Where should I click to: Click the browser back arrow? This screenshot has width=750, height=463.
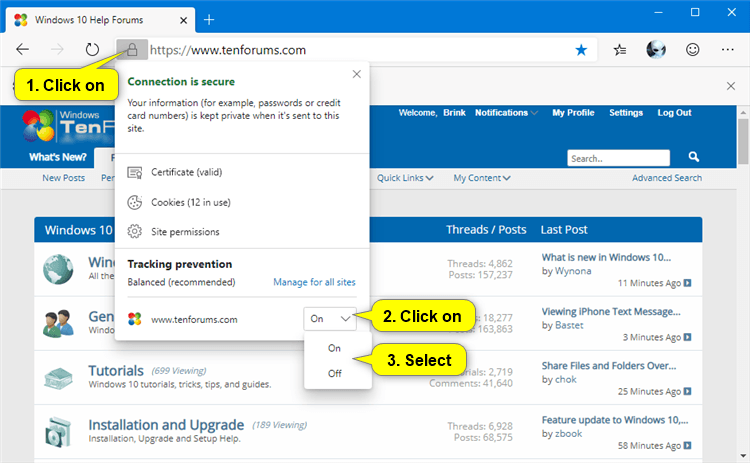pos(22,49)
